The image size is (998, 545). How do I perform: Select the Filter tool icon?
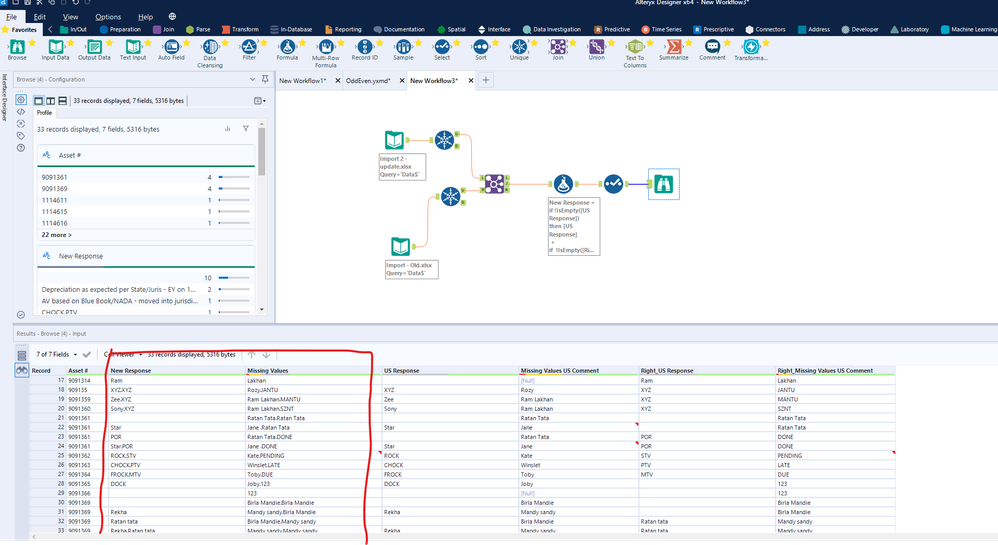click(x=249, y=46)
